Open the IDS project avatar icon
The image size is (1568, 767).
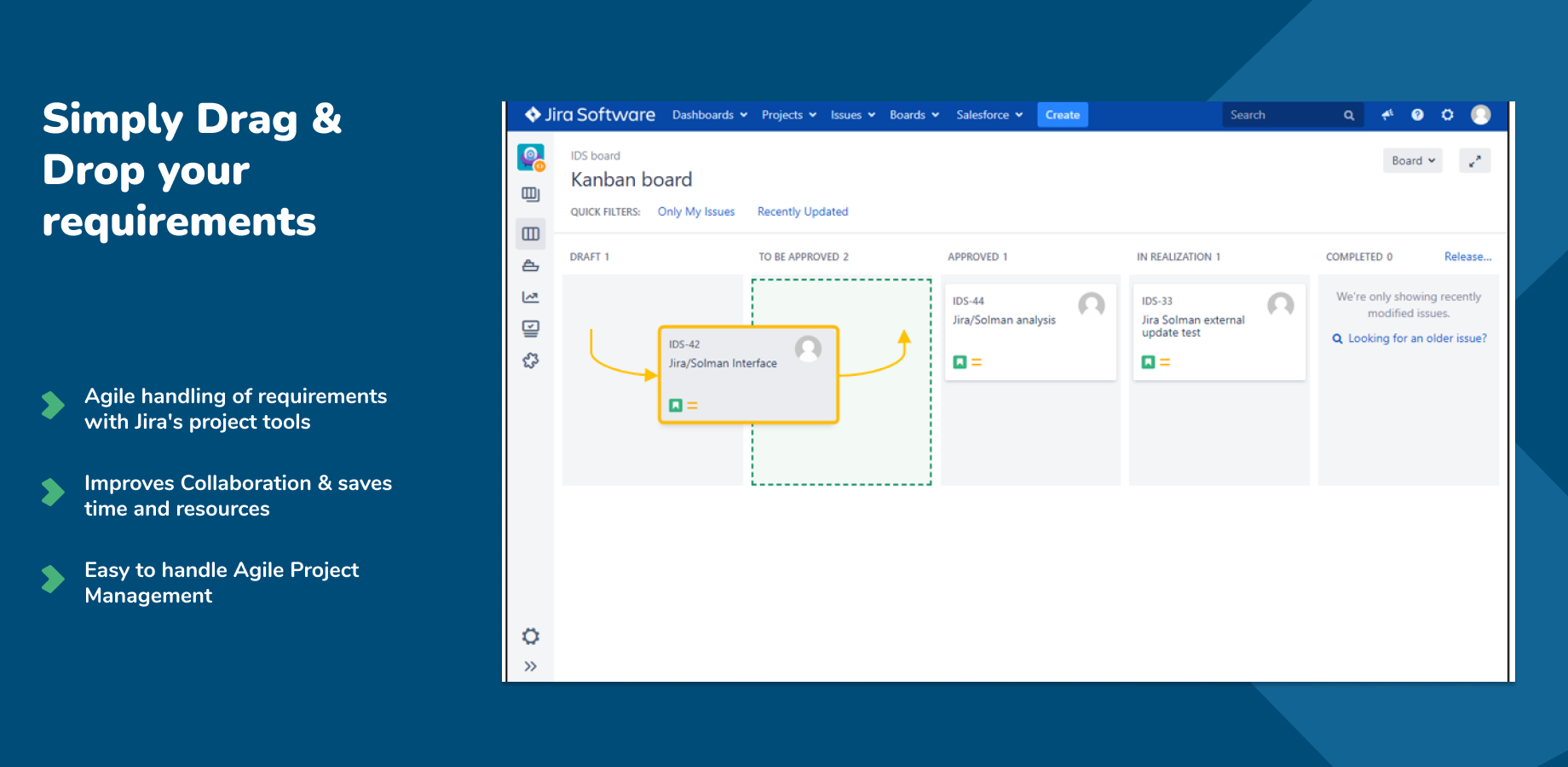click(531, 157)
